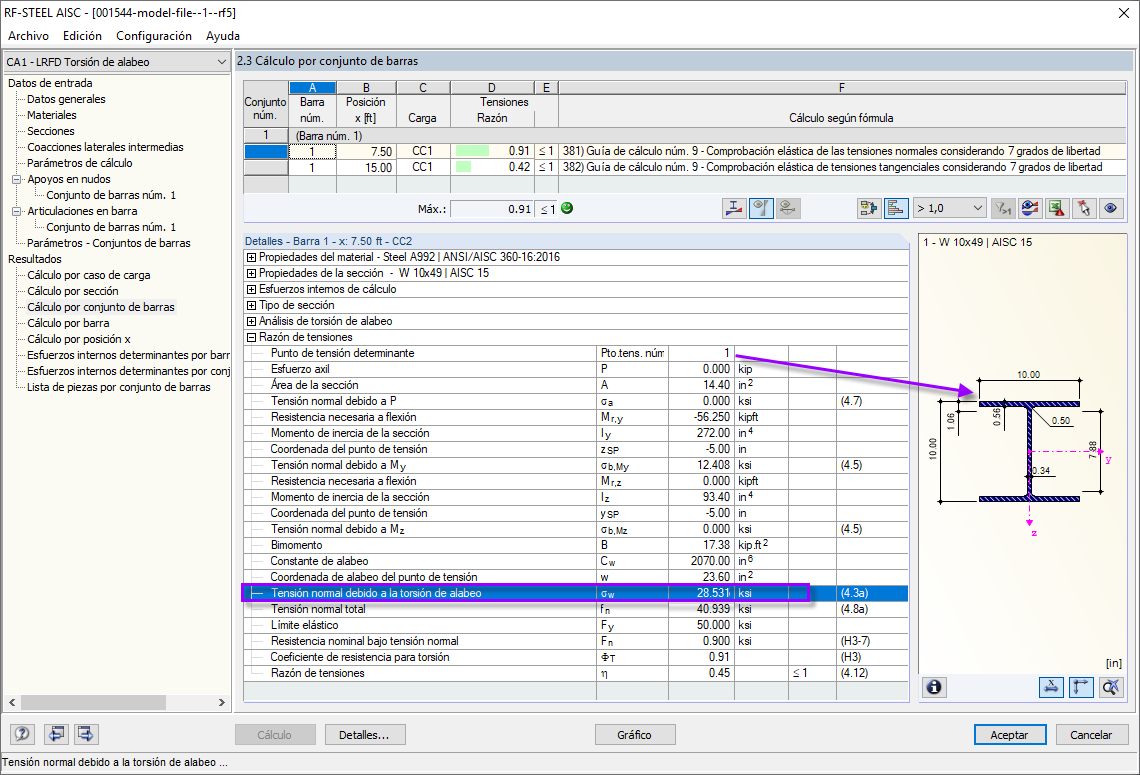The height and width of the screenshot is (775, 1140).
Task: Select 'Parámetros de cálculo' tree item
Action: (x=80, y=163)
